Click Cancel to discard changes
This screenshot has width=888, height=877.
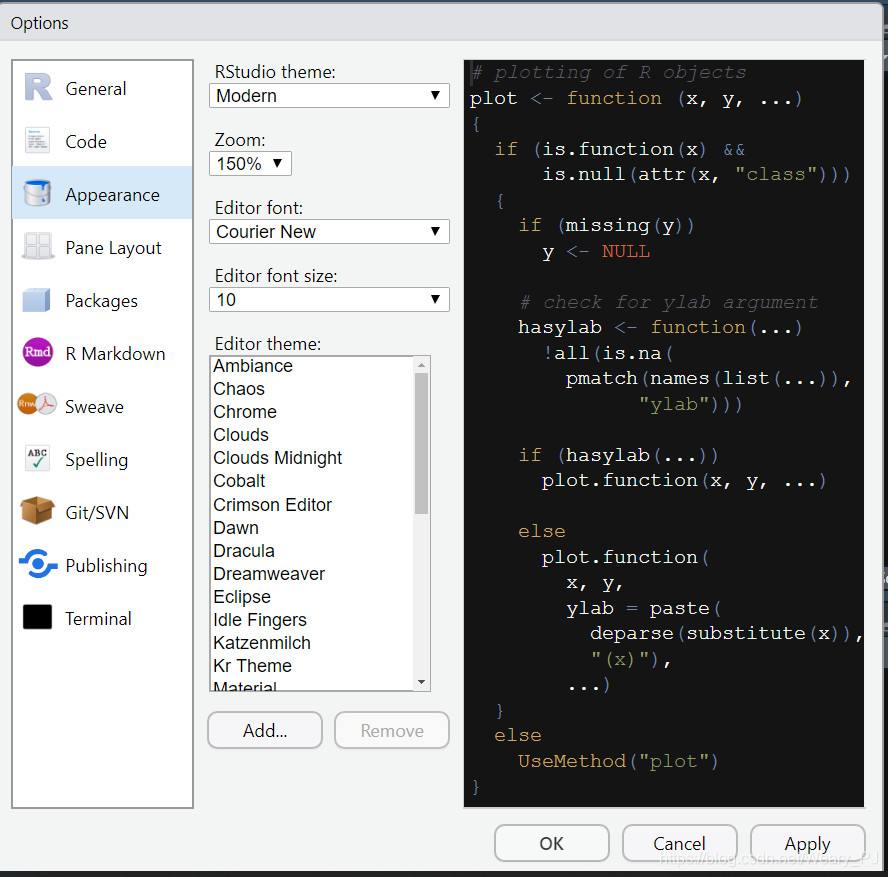coord(680,844)
